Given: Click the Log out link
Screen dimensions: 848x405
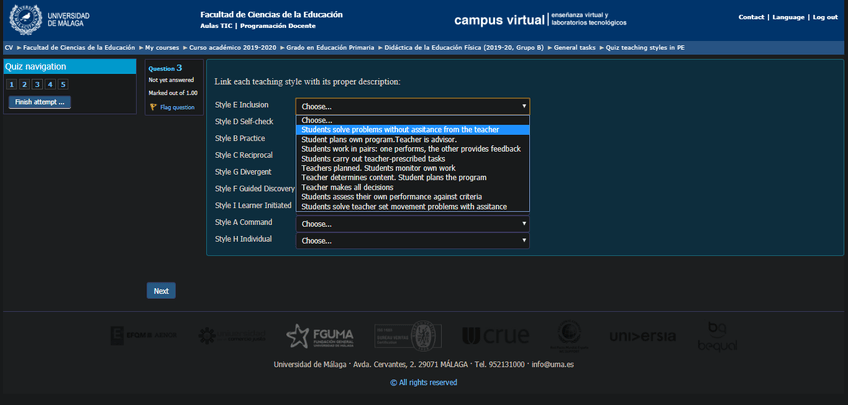Looking at the screenshot, I should pos(825,17).
